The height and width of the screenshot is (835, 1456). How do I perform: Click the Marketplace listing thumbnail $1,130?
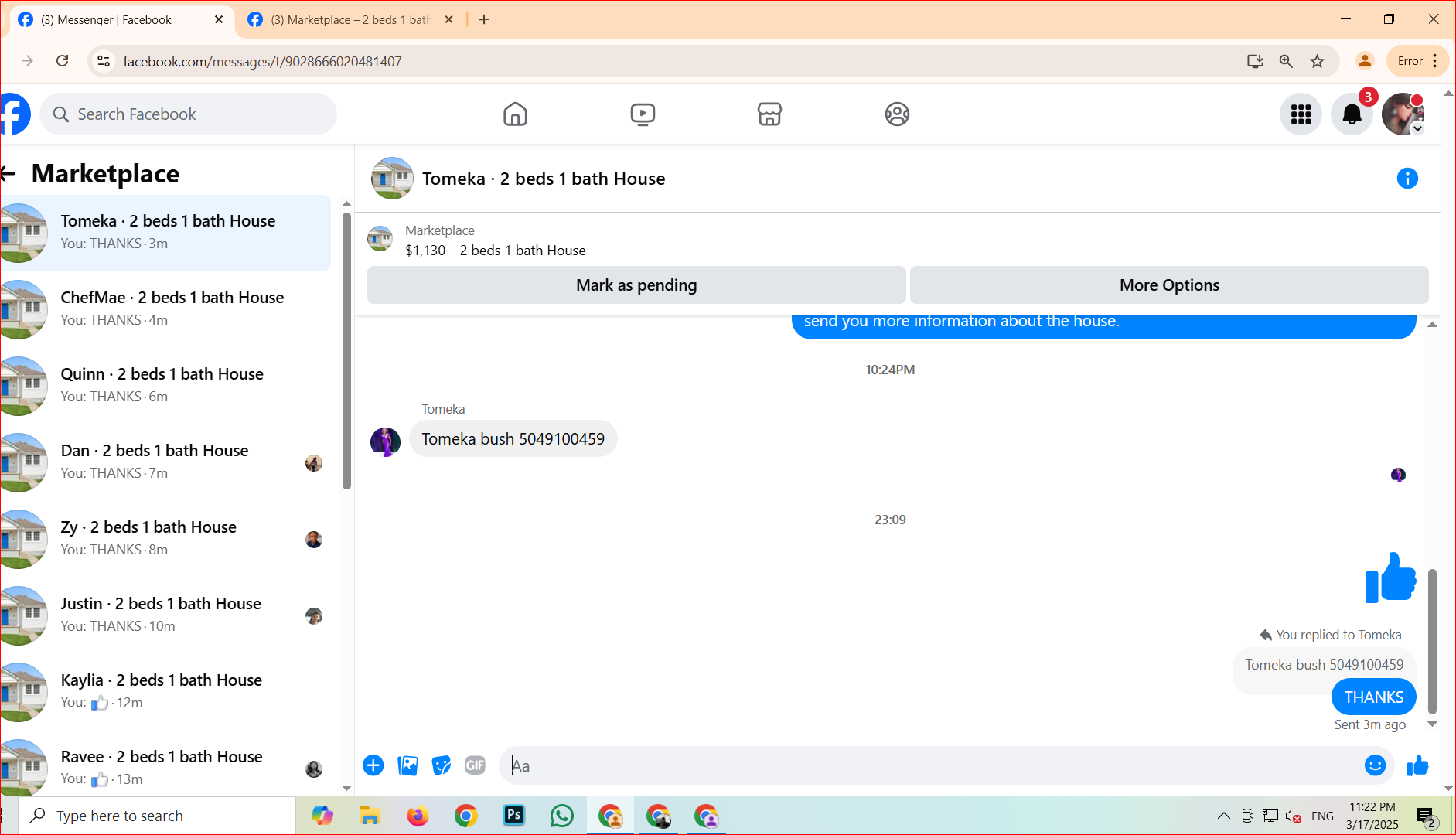coord(380,239)
